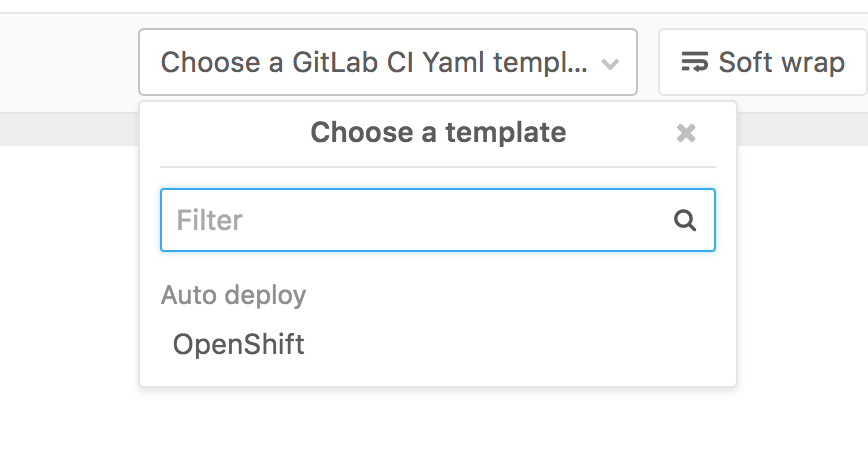Click the Soft wrap lines icon

[x=694, y=62]
